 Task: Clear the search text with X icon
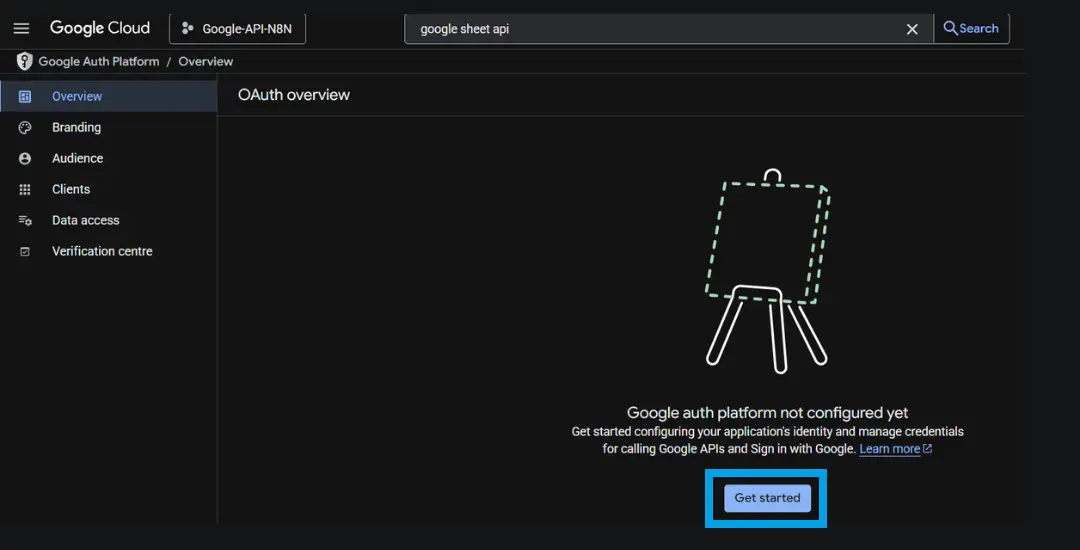pos(912,29)
